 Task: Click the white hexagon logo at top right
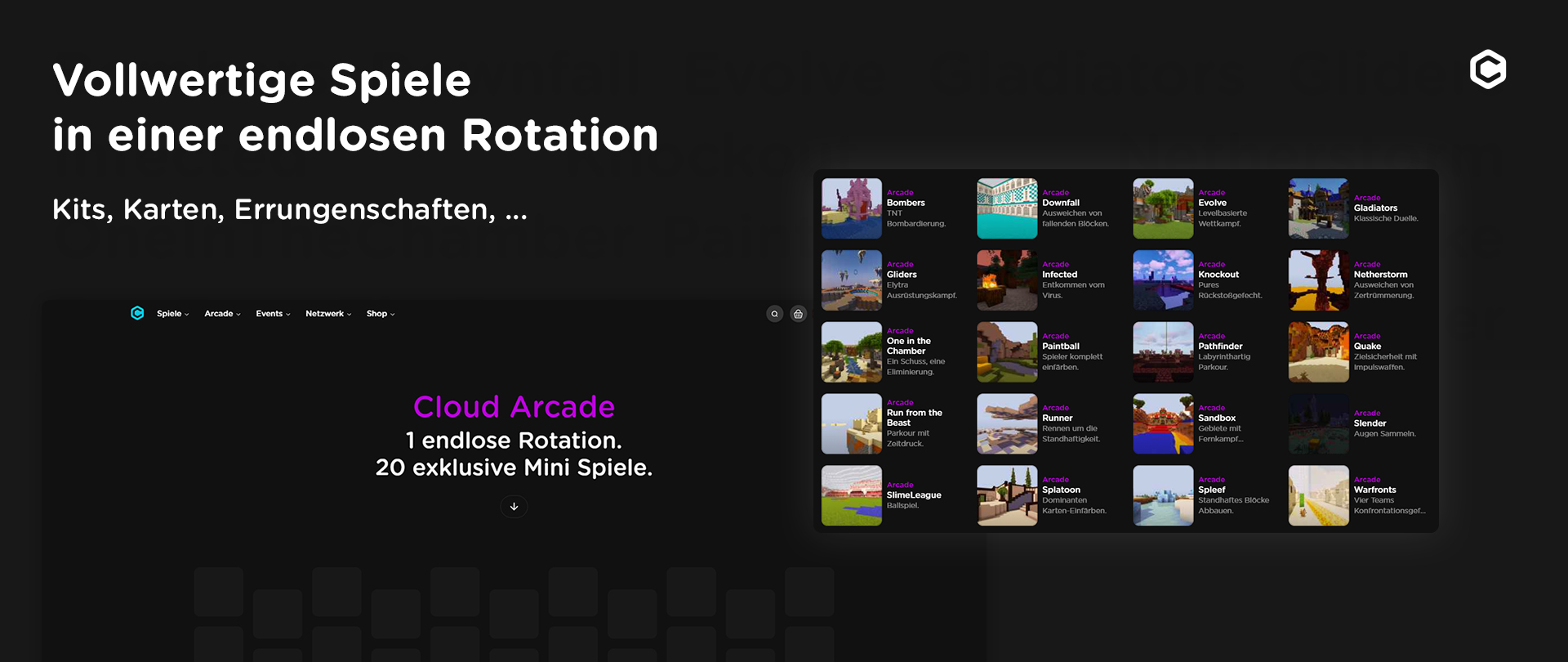pos(1488,69)
